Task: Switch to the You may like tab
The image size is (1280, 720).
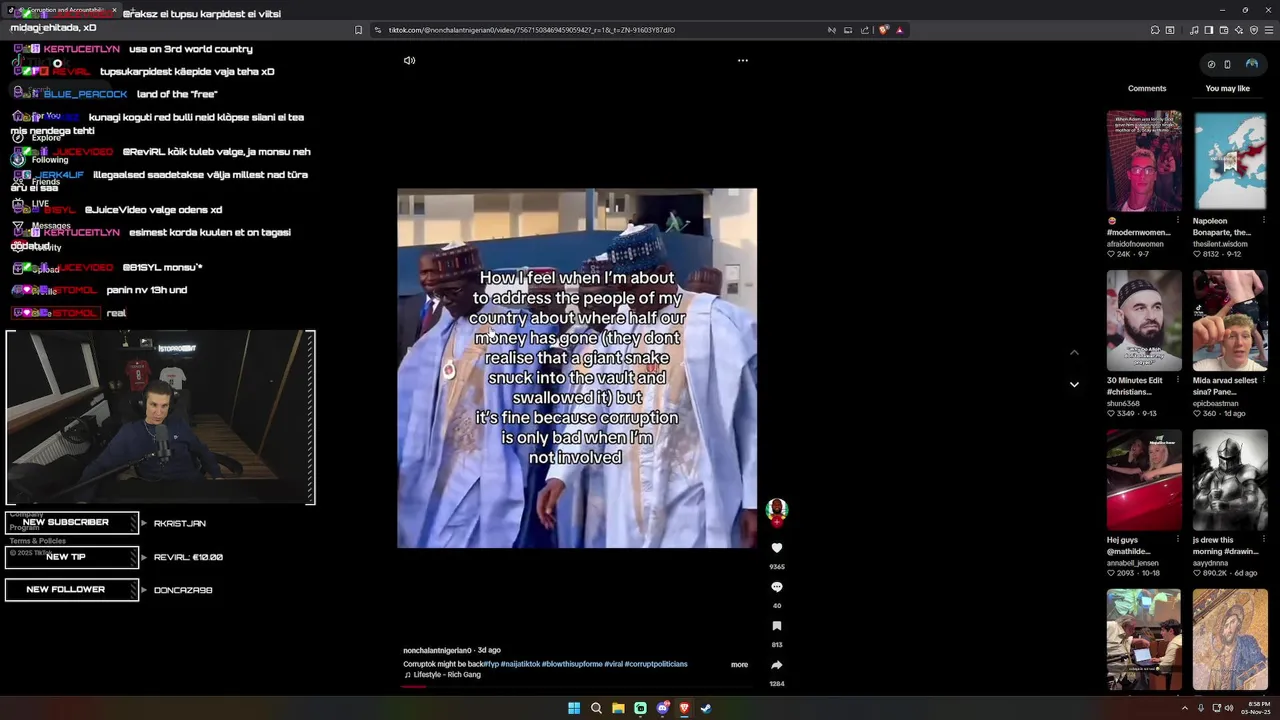Action: pos(1227,88)
